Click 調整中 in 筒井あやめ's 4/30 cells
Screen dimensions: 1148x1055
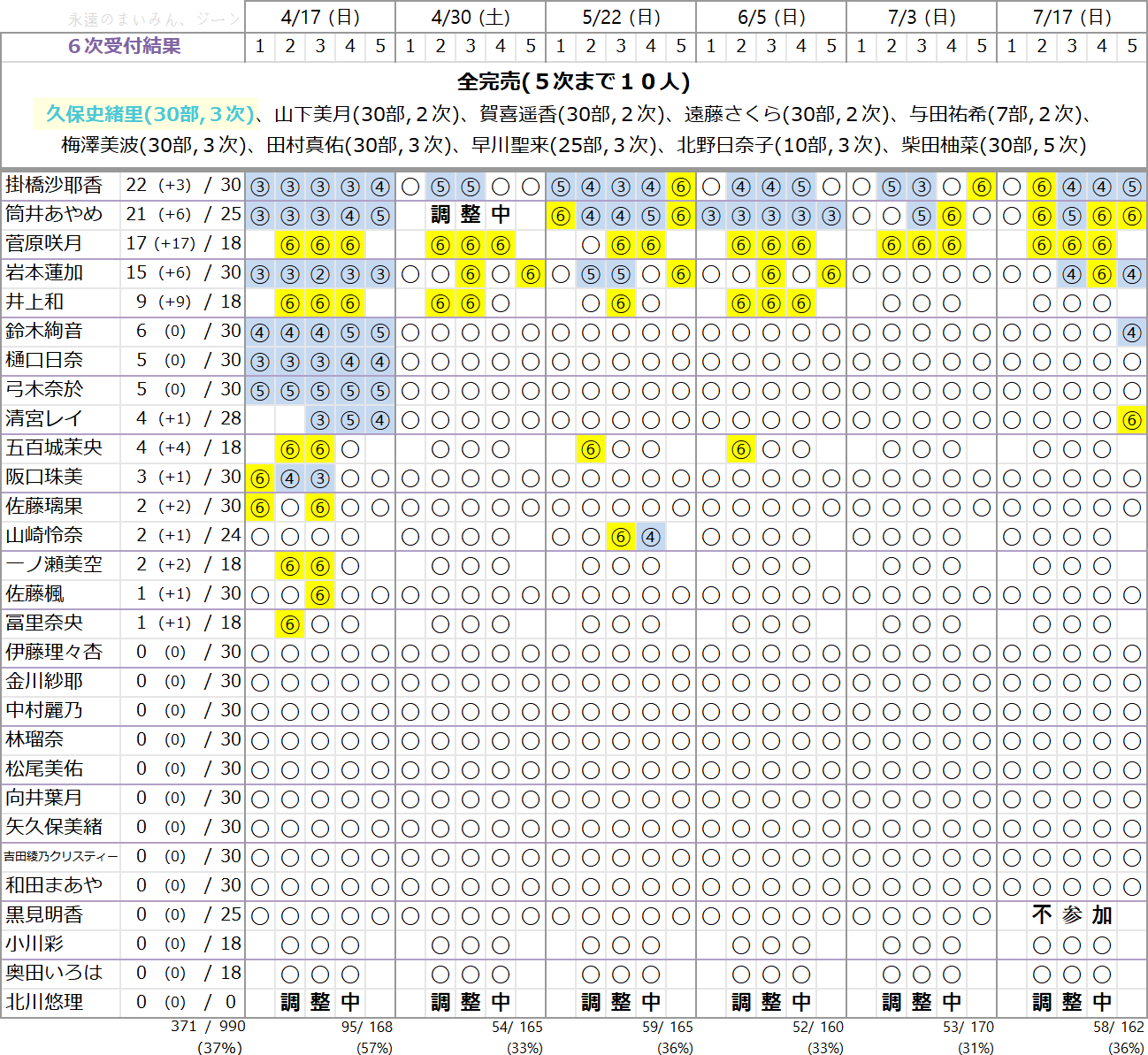point(471,215)
